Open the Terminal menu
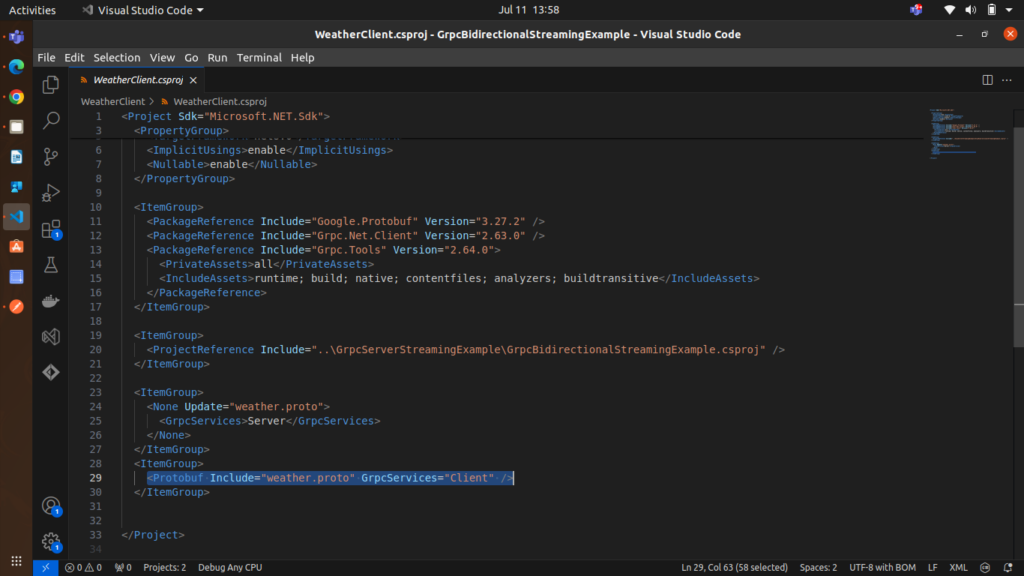This screenshot has height=576, width=1024. [x=258, y=58]
